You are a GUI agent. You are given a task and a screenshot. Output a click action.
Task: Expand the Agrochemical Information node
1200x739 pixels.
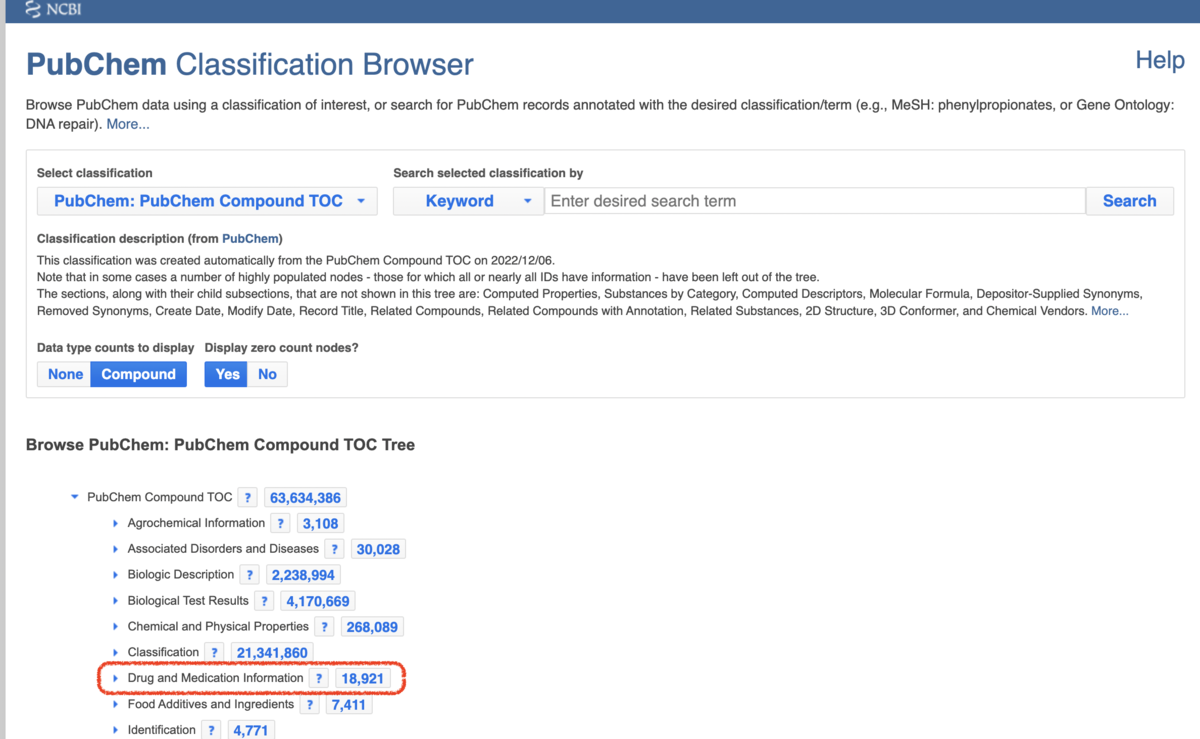[x=115, y=523]
